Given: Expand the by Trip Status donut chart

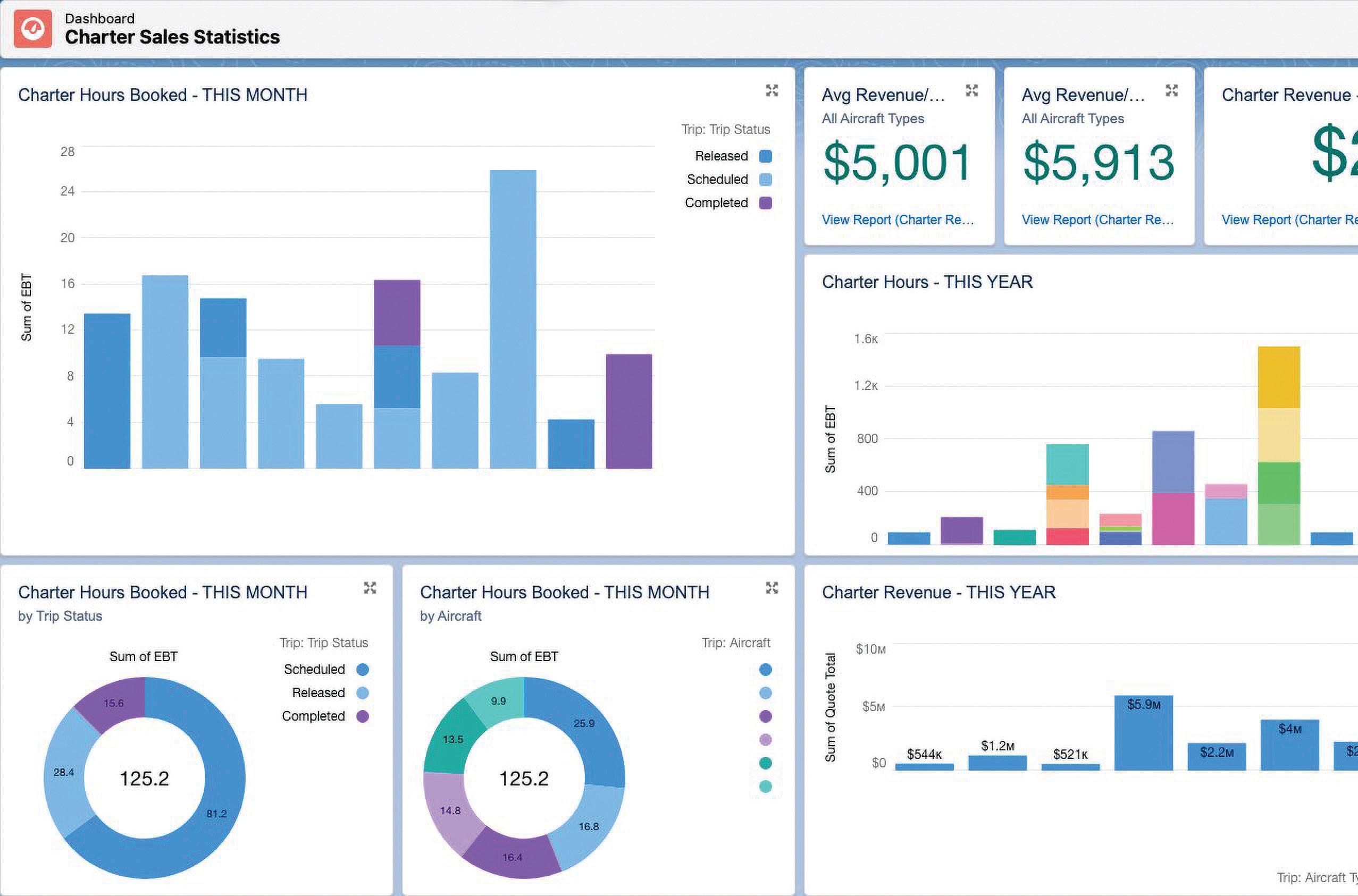Looking at the screenshot, I should point(370,588).
